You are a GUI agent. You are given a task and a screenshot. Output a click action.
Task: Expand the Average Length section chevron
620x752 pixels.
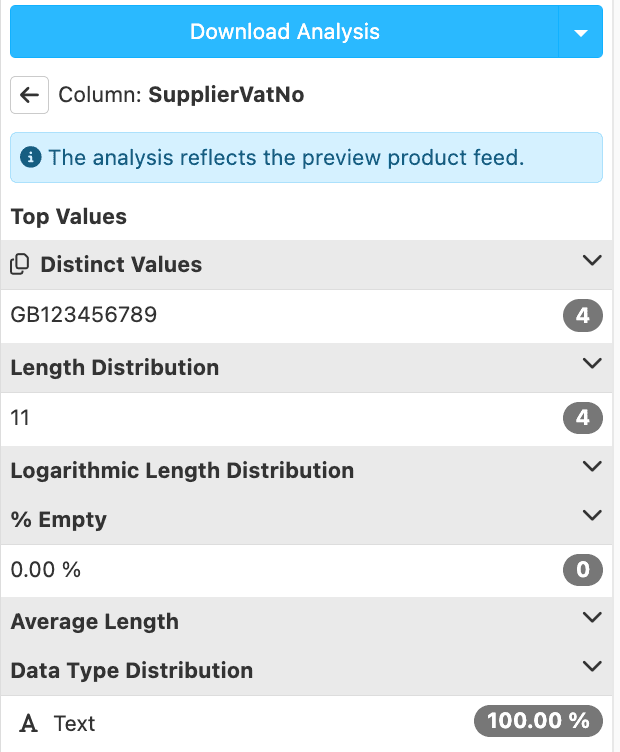tap(592, 618)
